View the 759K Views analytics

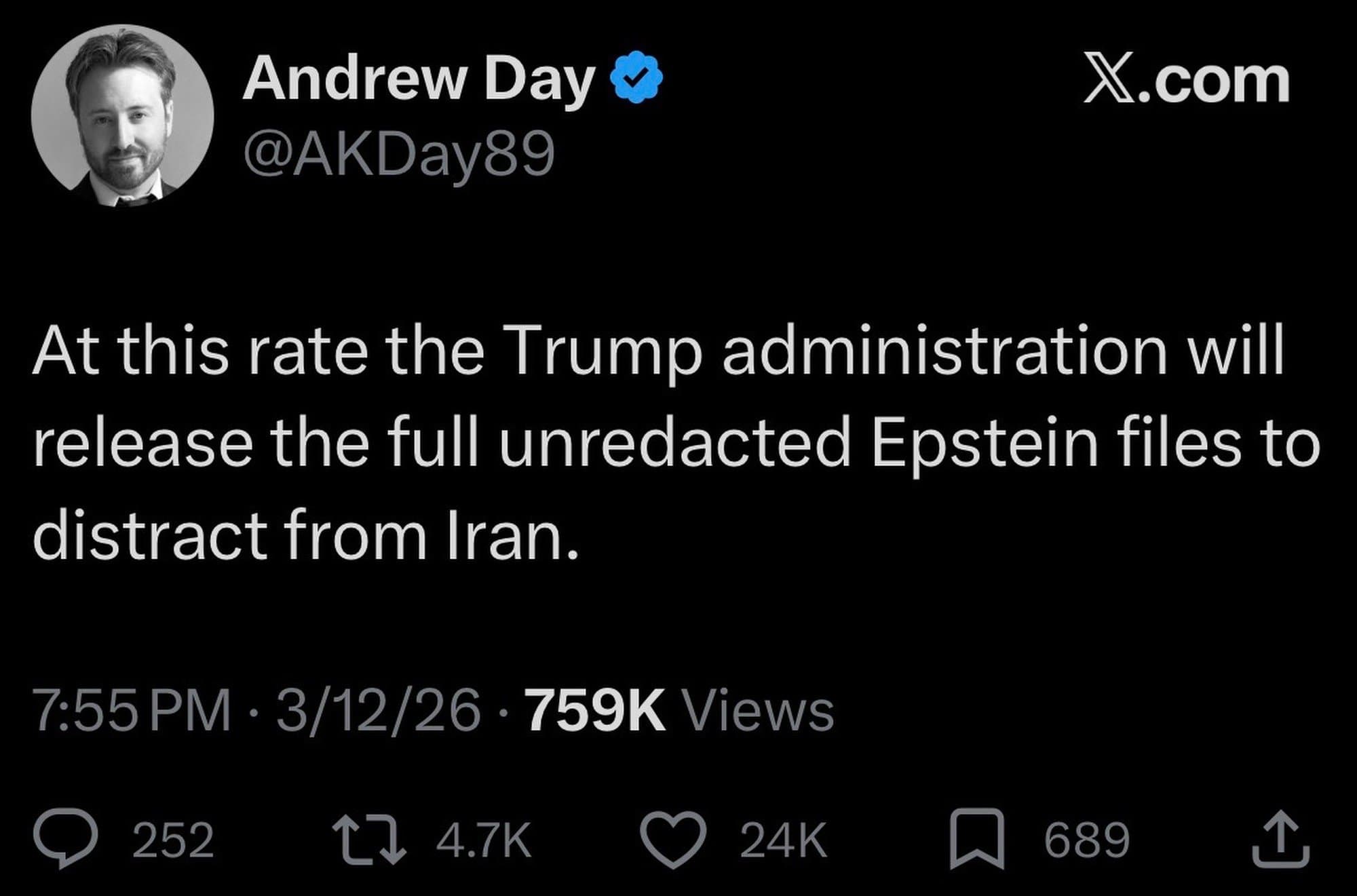[679, 712]
